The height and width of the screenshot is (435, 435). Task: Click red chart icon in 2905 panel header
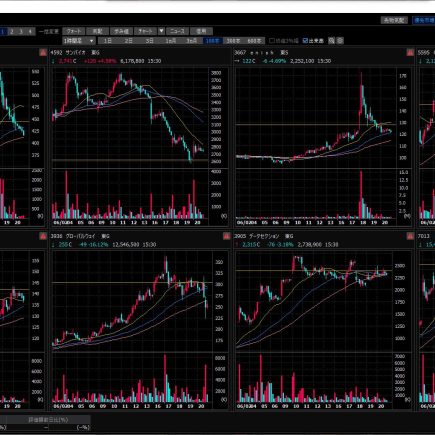[410, 236]
